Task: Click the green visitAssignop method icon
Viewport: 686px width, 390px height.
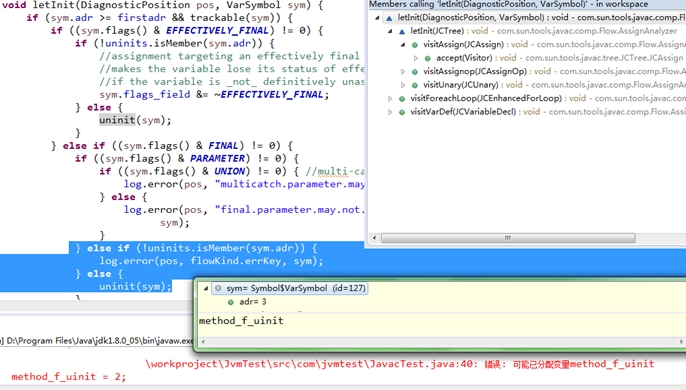Action: pyautogui.click(x=415, y=72)
